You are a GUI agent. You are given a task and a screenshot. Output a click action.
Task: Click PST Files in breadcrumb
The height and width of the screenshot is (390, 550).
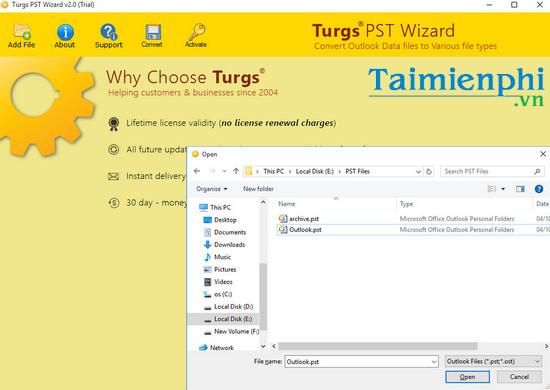tap(357, 172)
